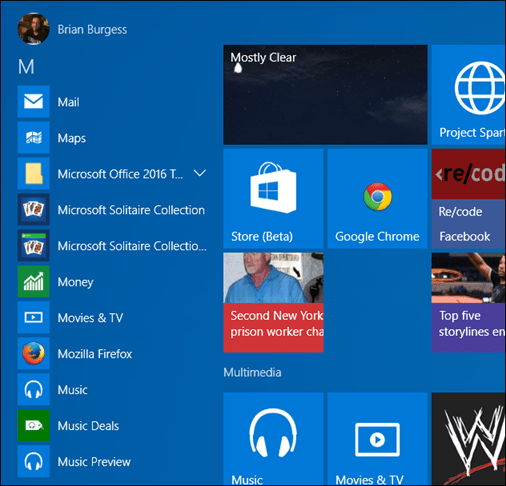Open the WWE logo tile
Viewport: 506px width, 486px height.
click(469, 439)
